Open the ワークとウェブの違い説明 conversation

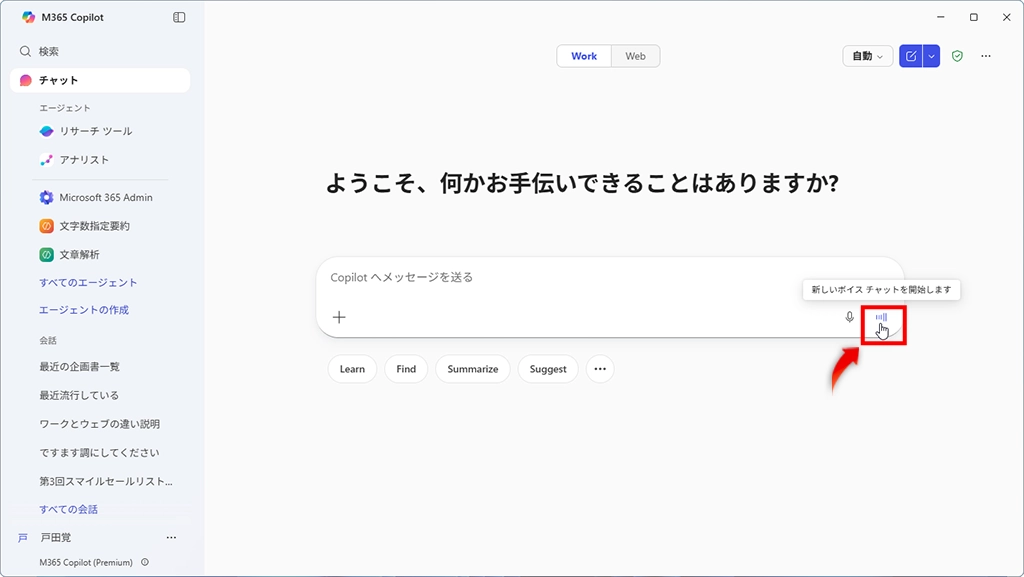pyautogui.click(x=99, y=424)
